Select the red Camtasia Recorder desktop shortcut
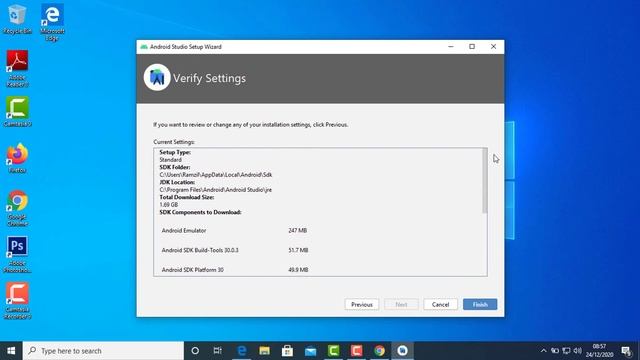This screenshot has height=360, width=640. click(17, 300)
